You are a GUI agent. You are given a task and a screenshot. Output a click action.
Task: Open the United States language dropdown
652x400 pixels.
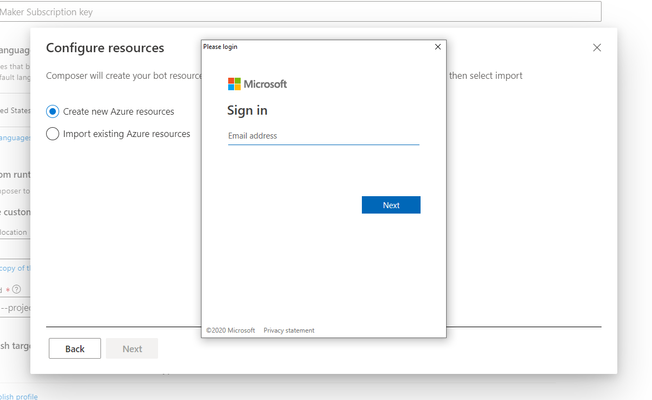tap(15, 111)
